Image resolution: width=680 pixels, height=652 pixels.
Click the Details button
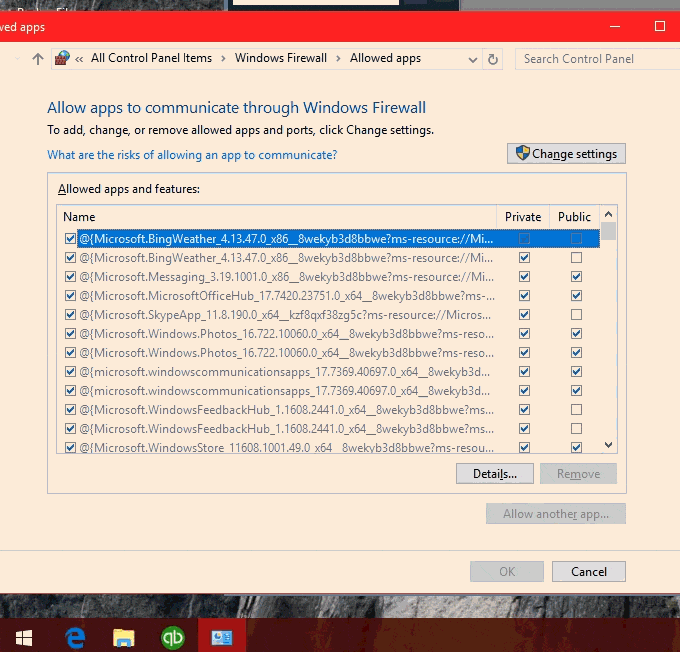[494, 473]
